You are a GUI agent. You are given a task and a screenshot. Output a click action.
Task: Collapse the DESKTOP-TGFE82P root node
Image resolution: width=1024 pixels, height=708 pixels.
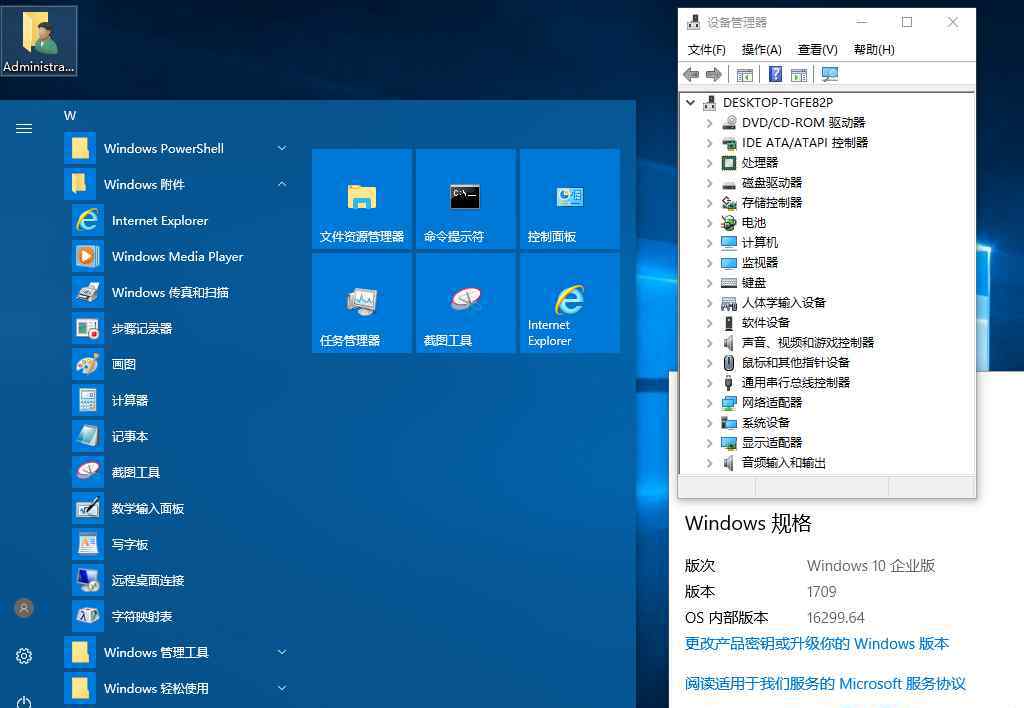pos(690,103)
